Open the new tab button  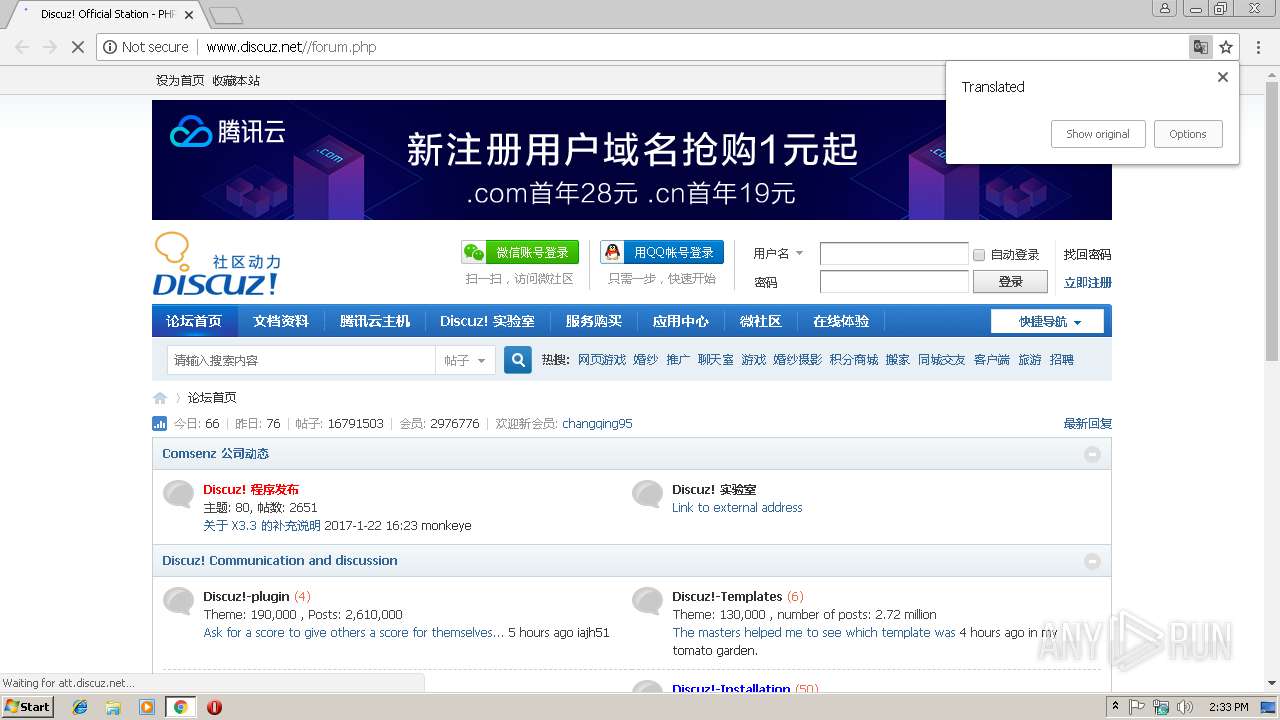[x=226, y=15]
